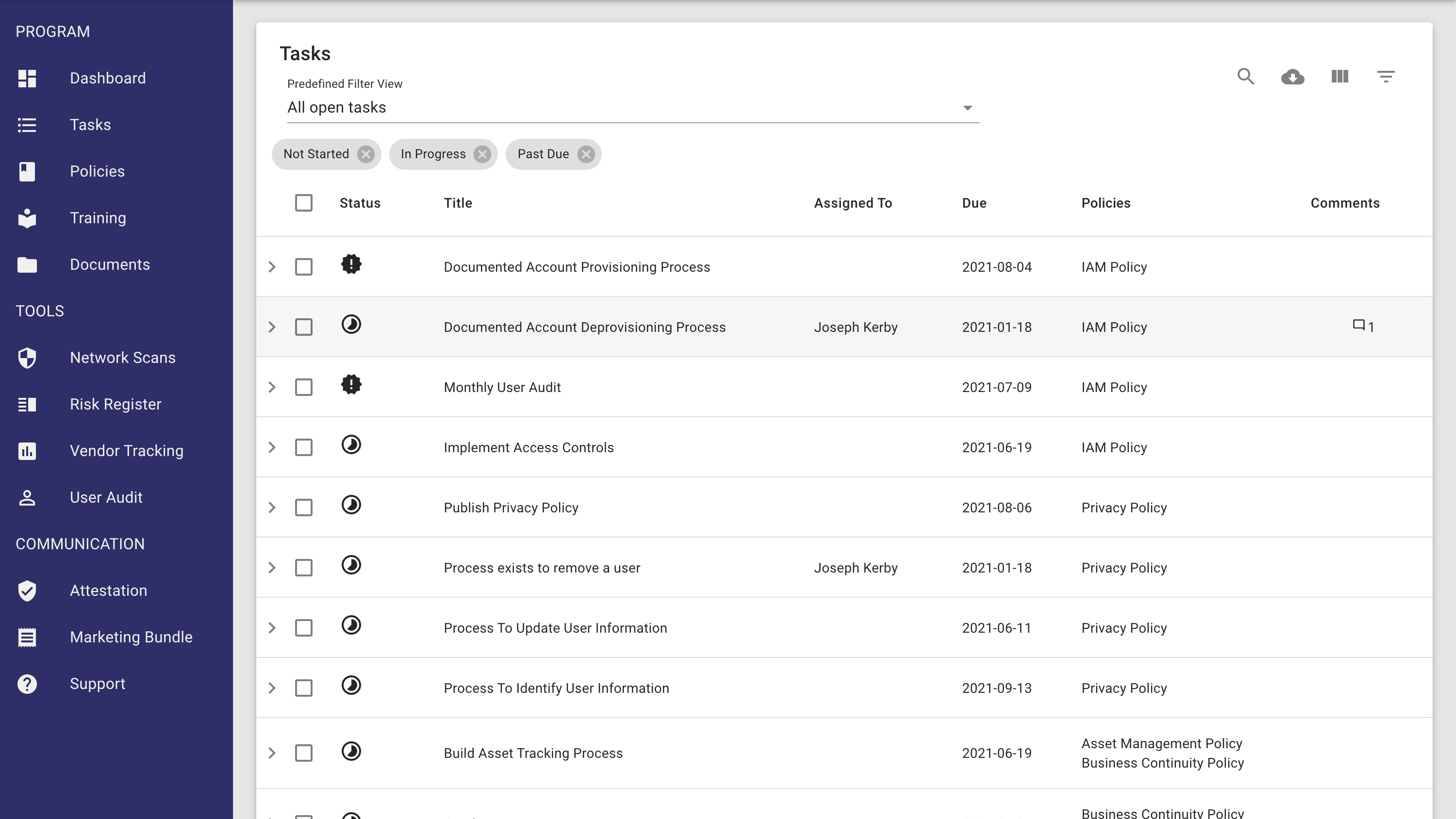
Task: Click the Policies book icon
Action: coord(27,171)
